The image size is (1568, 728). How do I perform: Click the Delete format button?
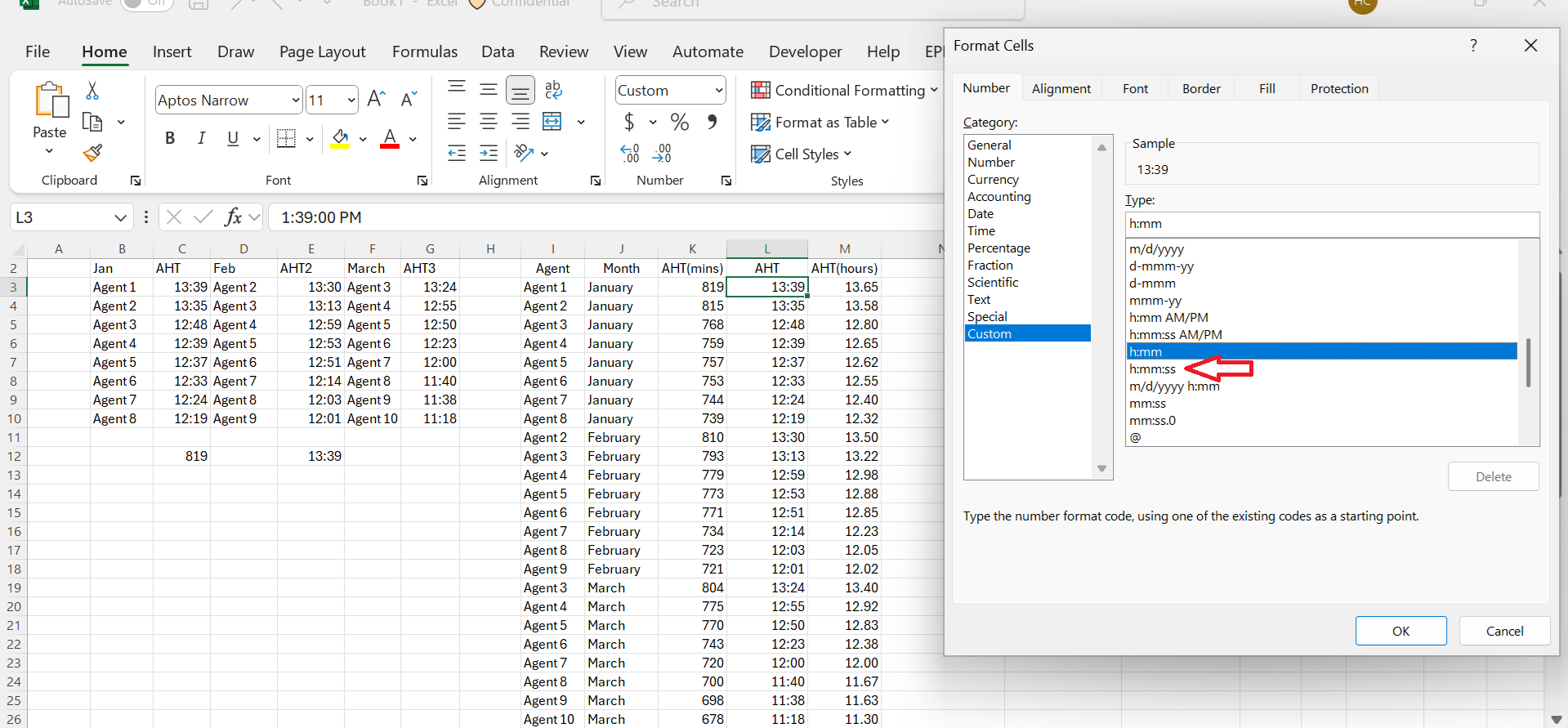pyautogui.click(x=1493, y=476)
